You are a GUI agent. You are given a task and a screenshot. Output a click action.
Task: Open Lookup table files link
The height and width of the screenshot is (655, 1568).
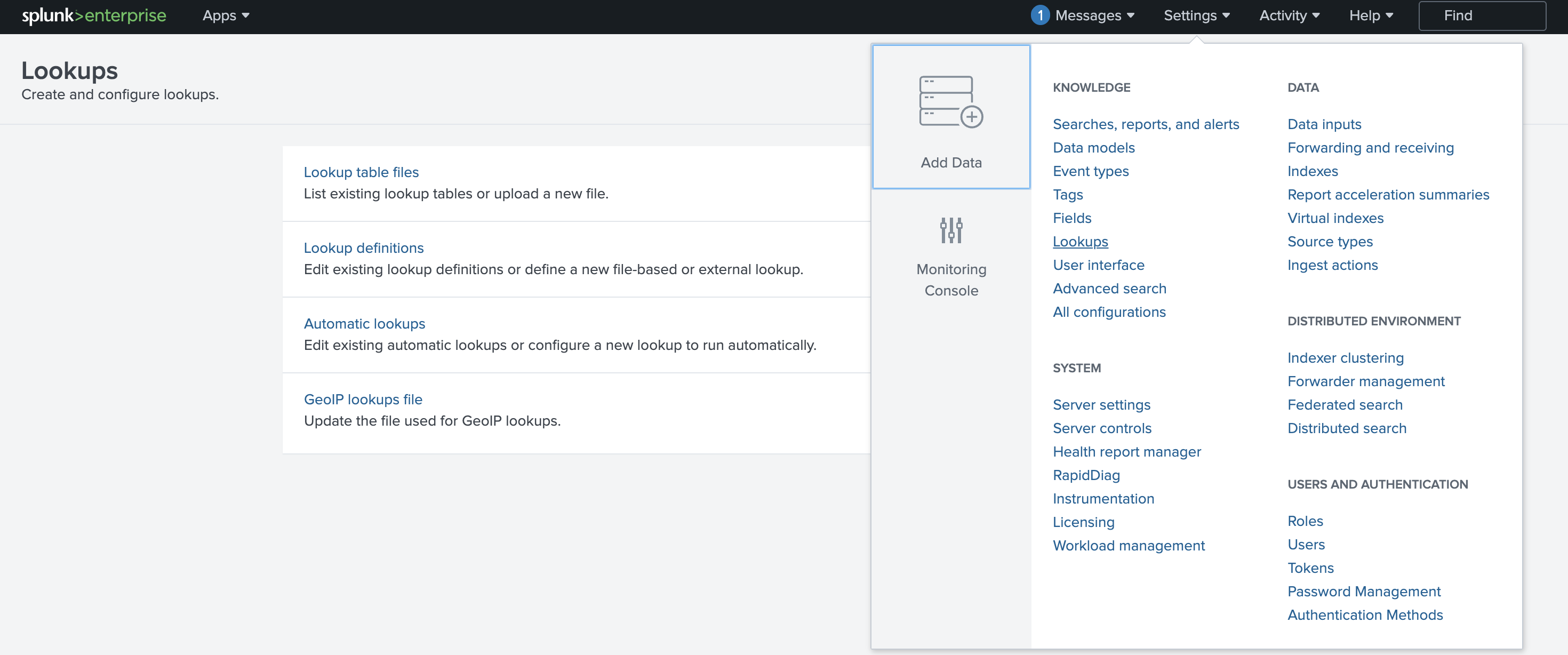pyautogui.click(x=361, y=172)
